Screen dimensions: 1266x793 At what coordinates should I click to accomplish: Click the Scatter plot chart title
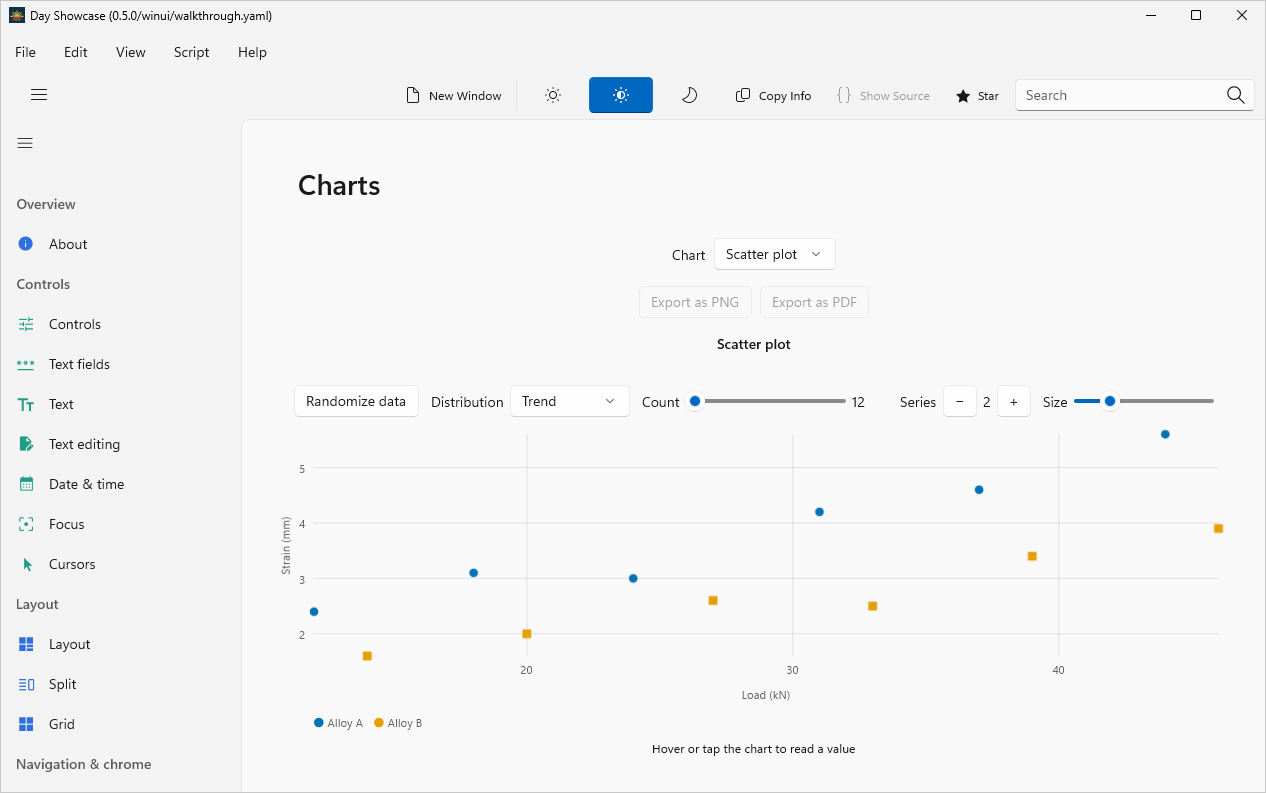754,344
